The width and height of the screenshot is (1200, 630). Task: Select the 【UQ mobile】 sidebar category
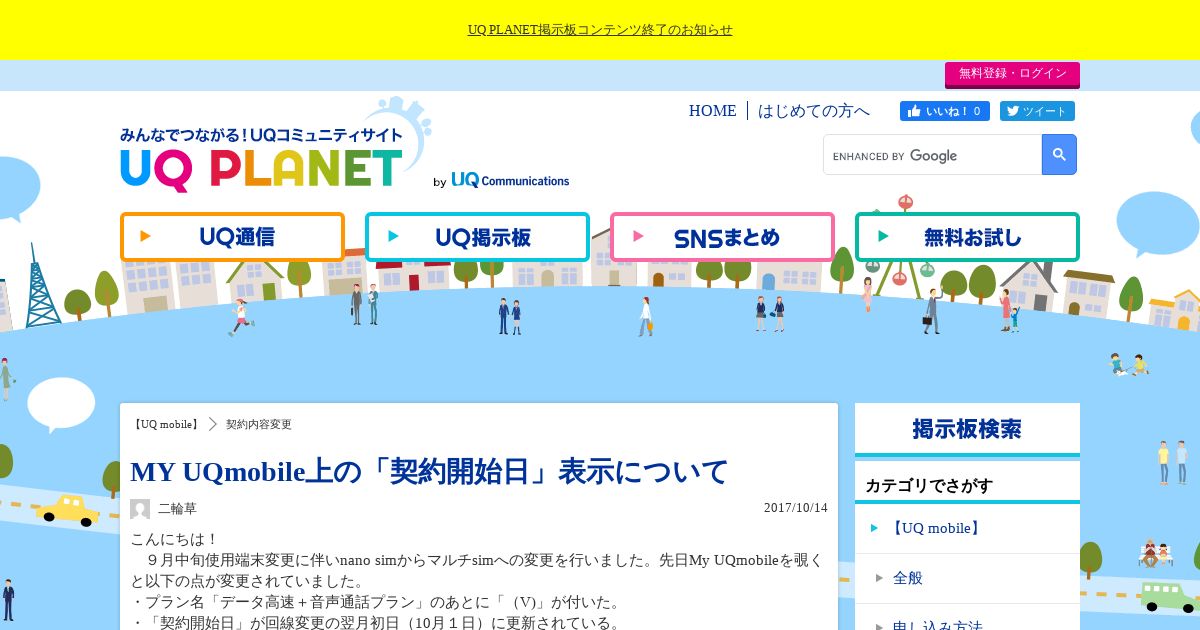(x=936, y=528)
